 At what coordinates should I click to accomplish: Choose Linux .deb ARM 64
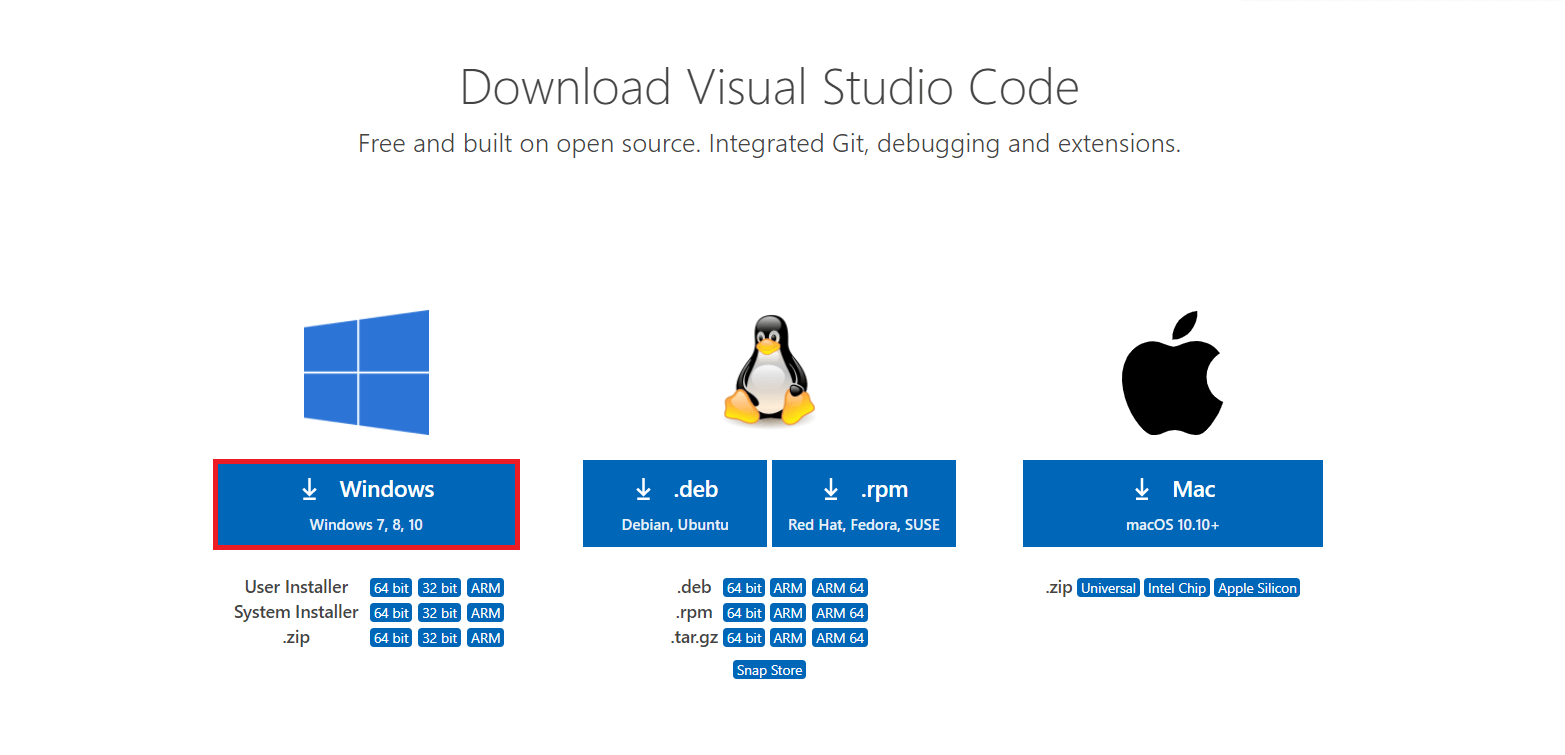840,588
